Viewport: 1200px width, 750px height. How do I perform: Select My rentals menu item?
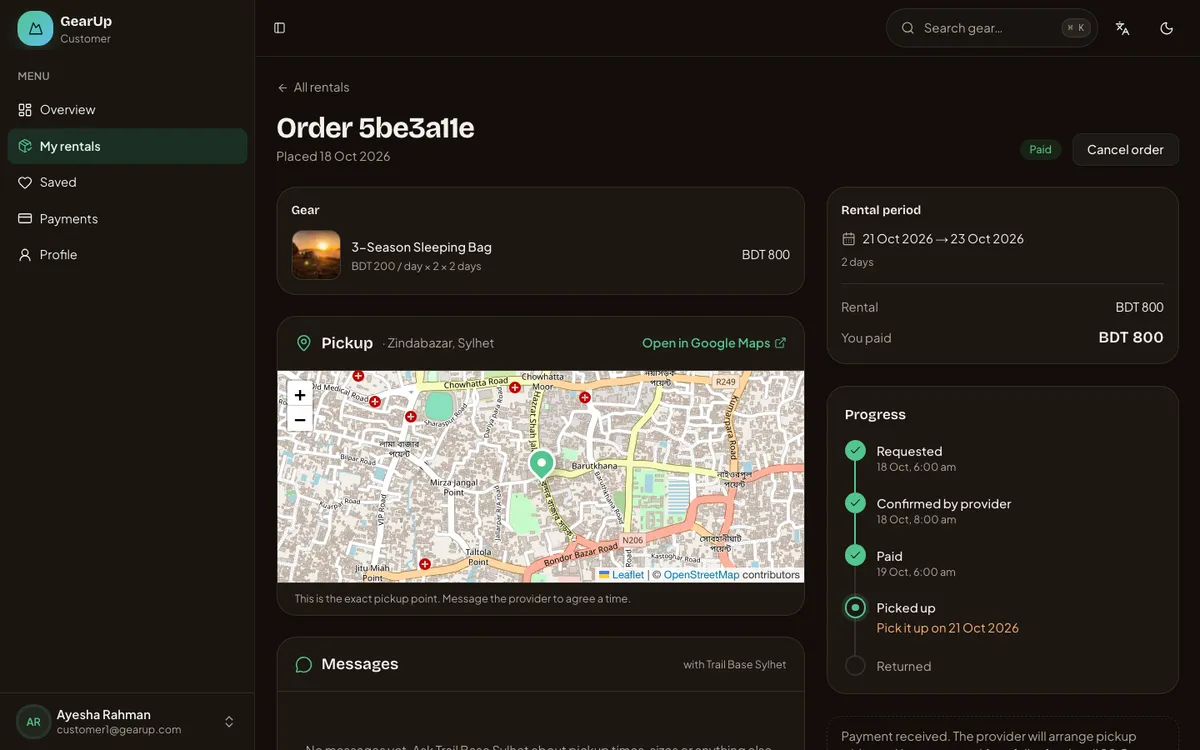point(127,146)
